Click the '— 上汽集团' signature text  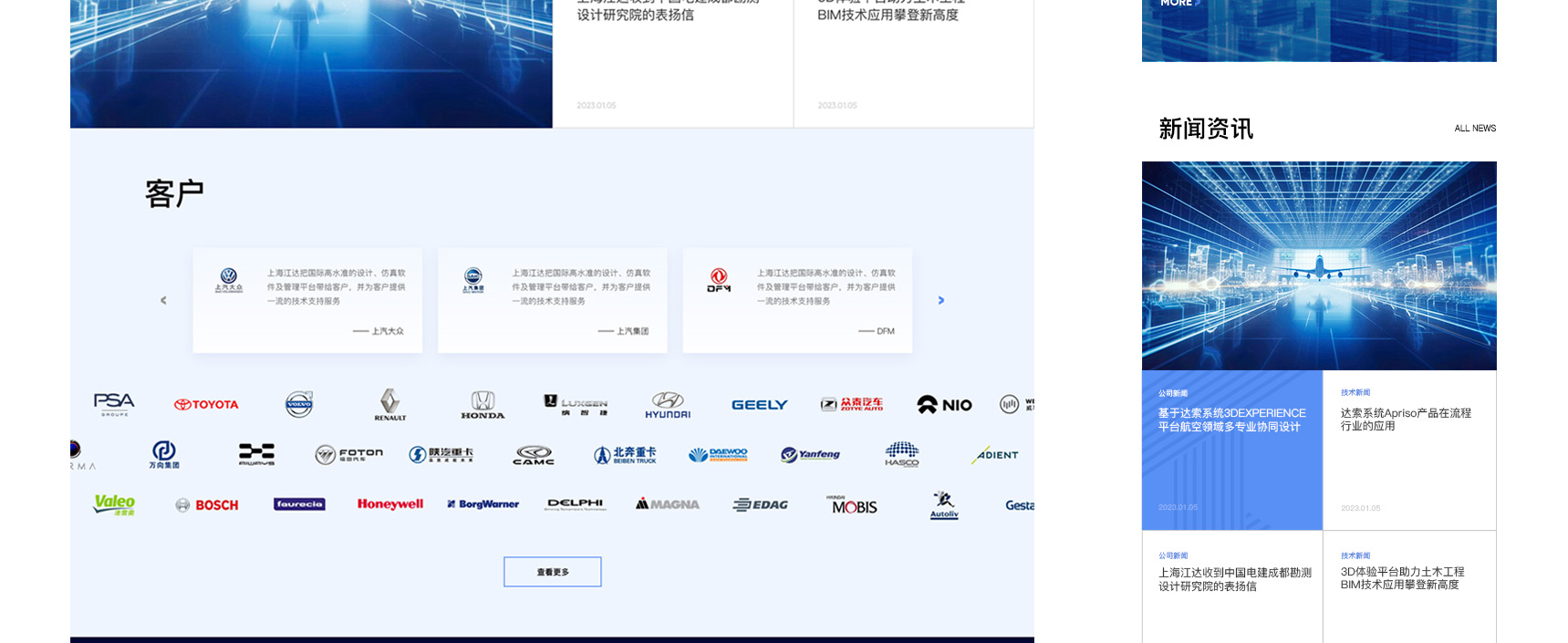click(623, 331)
